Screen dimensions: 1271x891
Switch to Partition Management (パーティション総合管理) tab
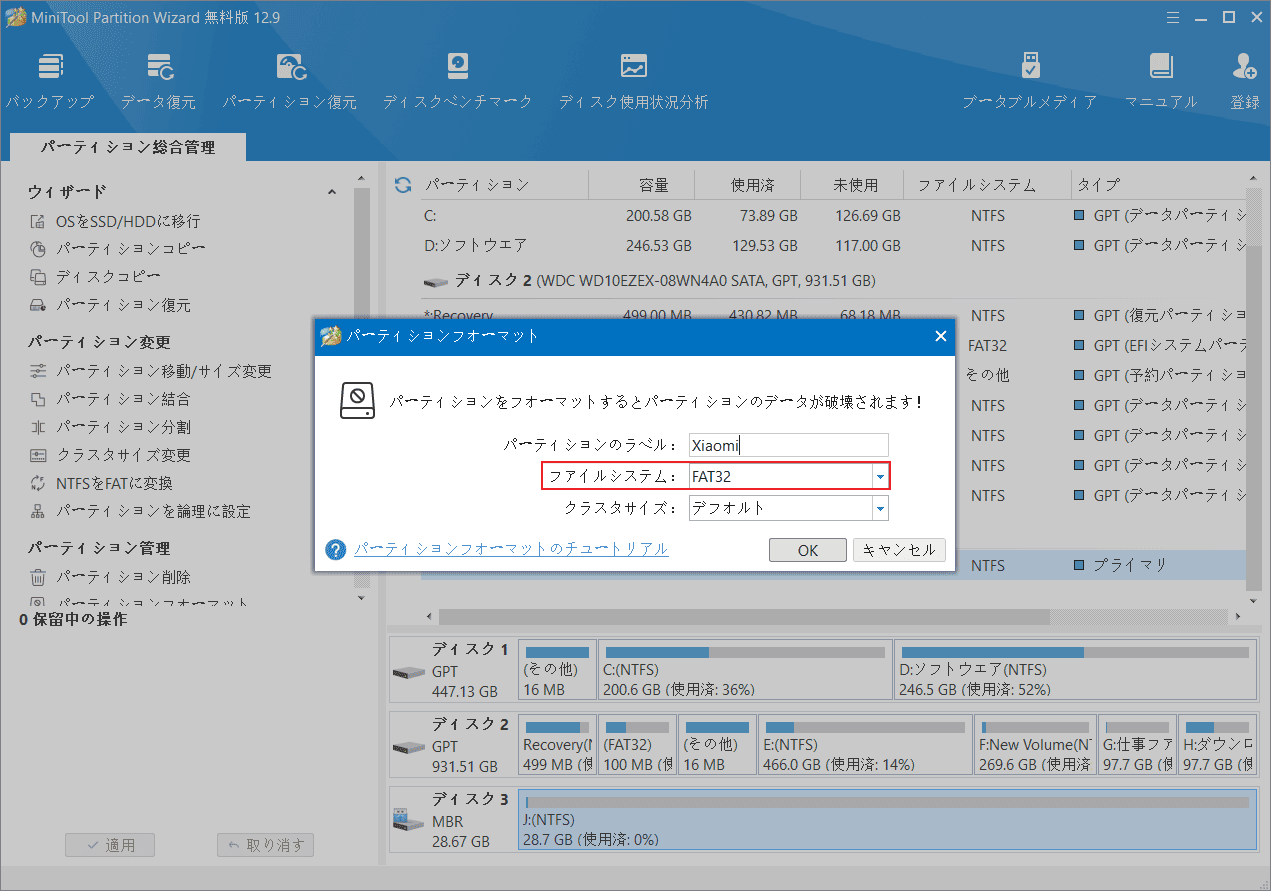(x=128, y=147)
